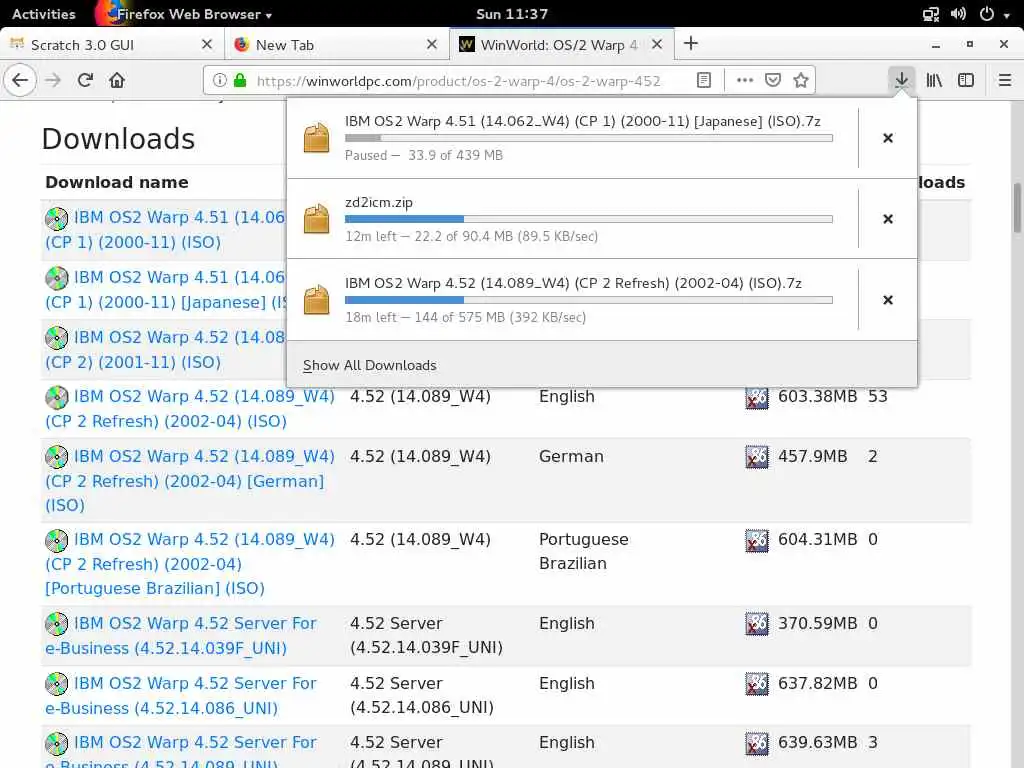
Task: Click the zd2icm.zip download progress bar
Action: 588,219
